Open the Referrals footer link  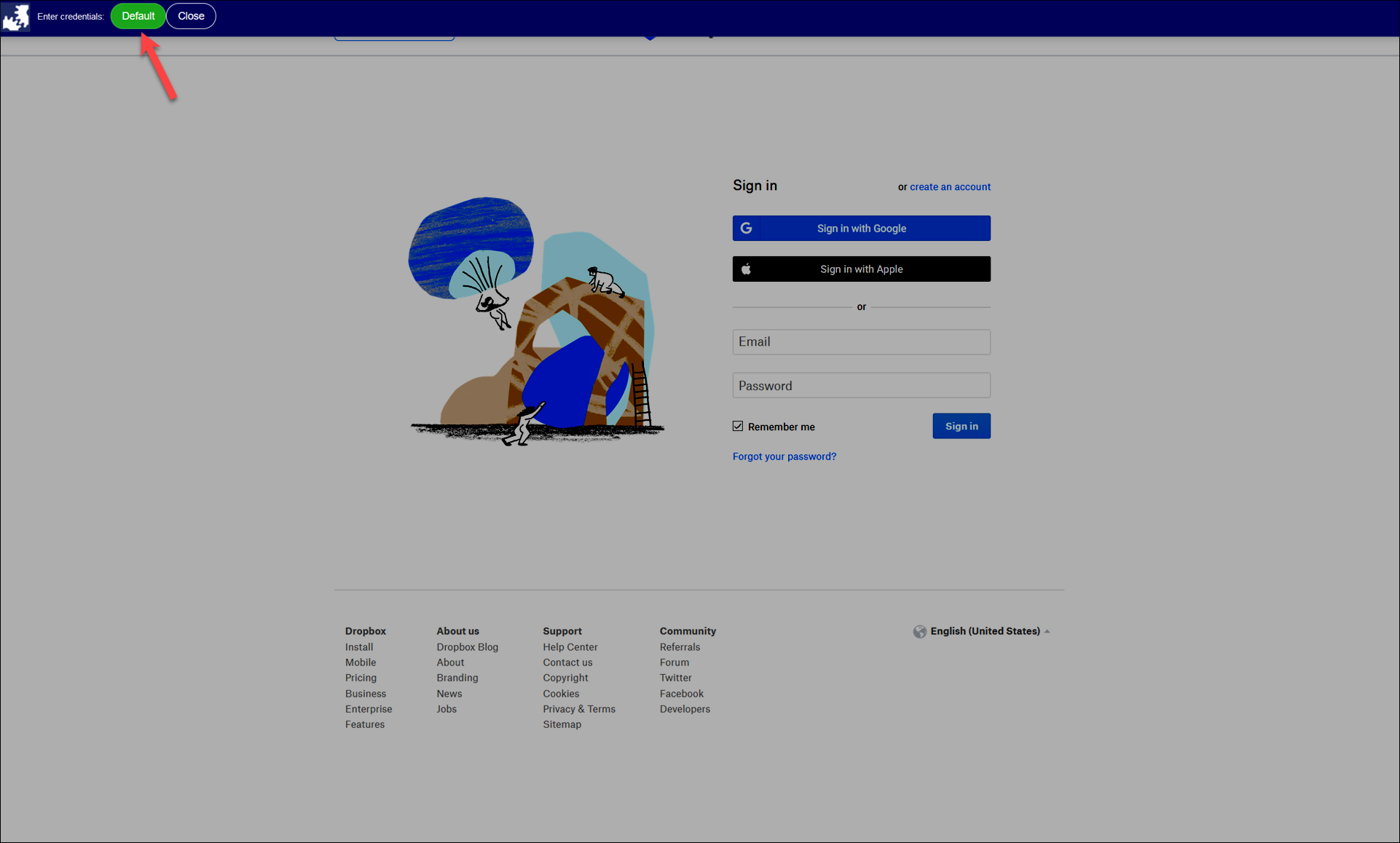click(x=680, y=647)
